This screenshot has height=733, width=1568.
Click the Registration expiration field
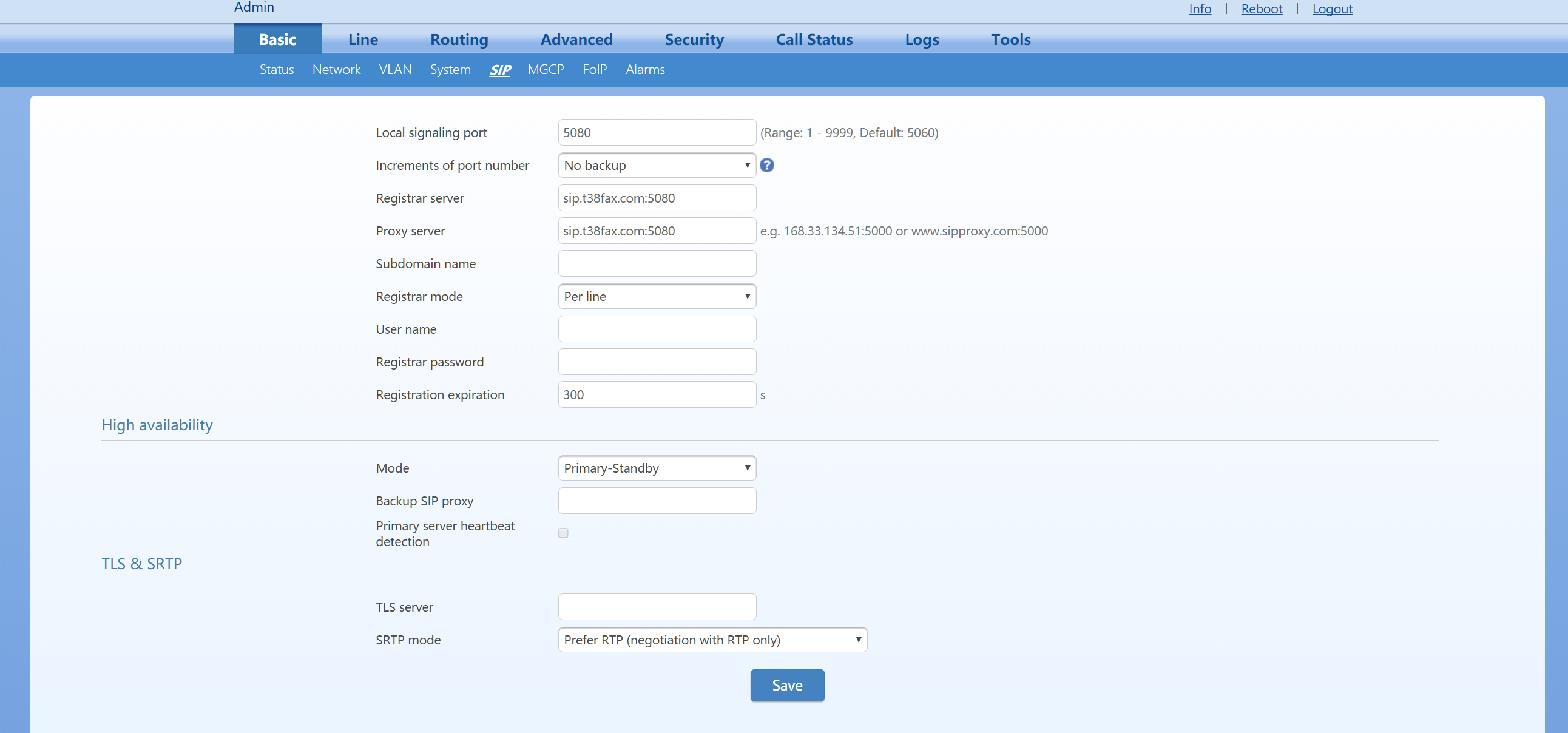pyautogui.click(x=657, y=394)
